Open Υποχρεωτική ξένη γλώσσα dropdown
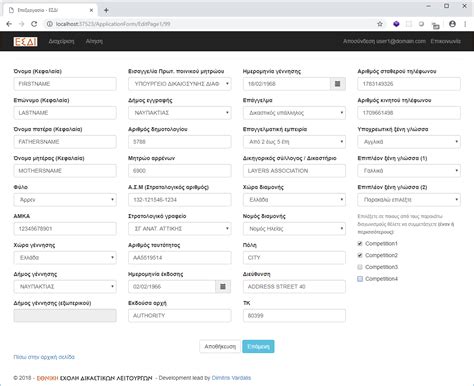This screenshot has width=474, height=386. click(409, 142)
